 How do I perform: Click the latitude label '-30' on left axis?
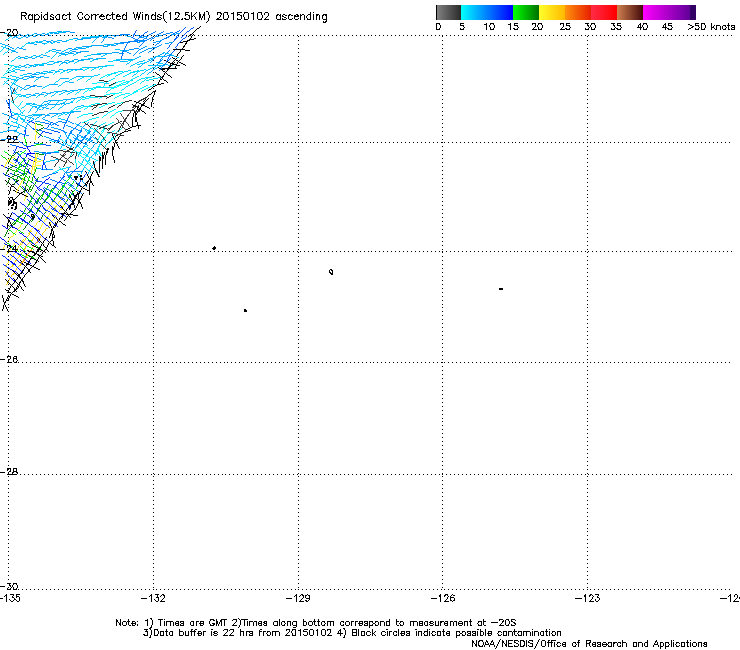point(9,587)
